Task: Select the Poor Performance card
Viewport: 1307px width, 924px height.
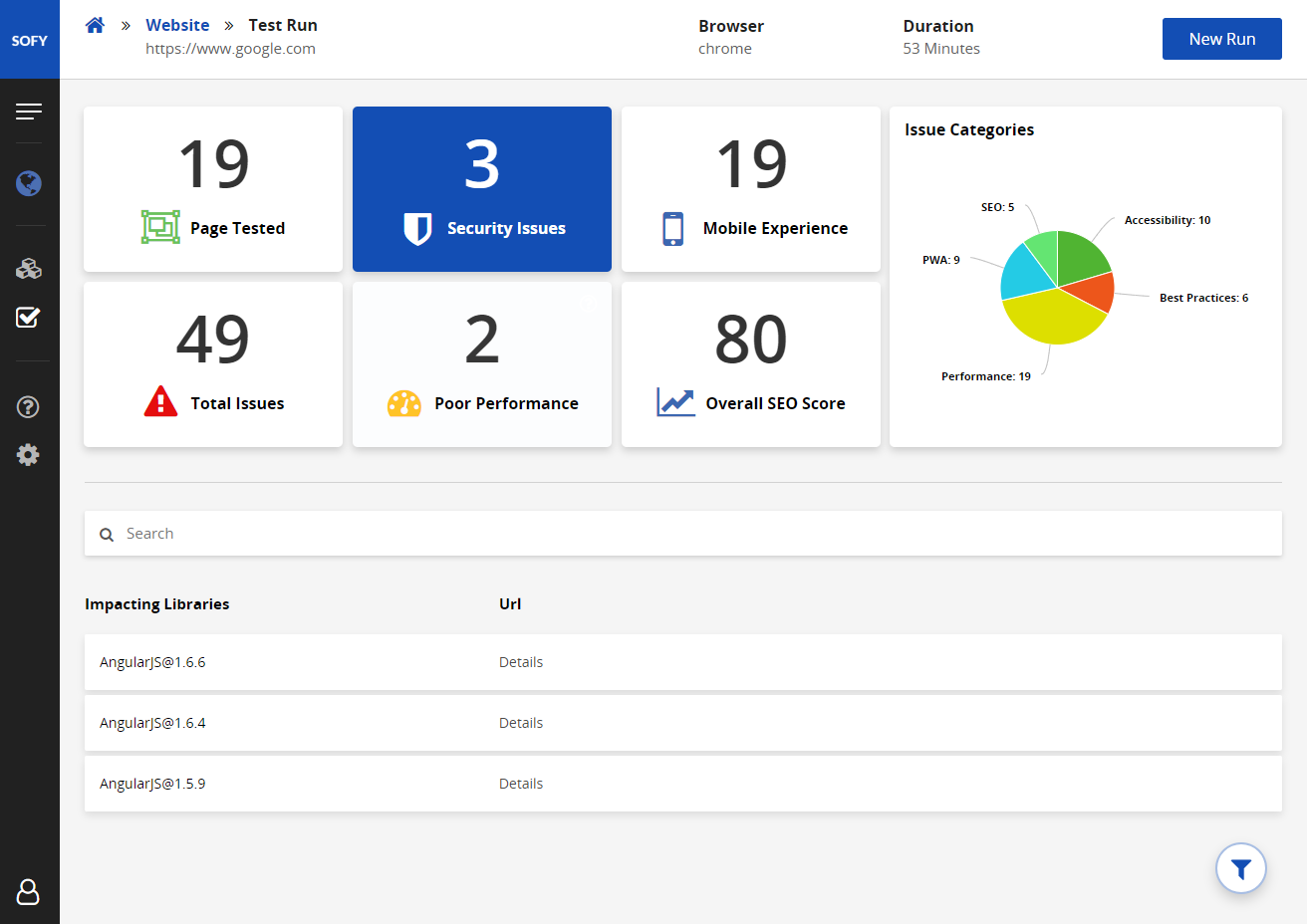Action: click(482, 364)
